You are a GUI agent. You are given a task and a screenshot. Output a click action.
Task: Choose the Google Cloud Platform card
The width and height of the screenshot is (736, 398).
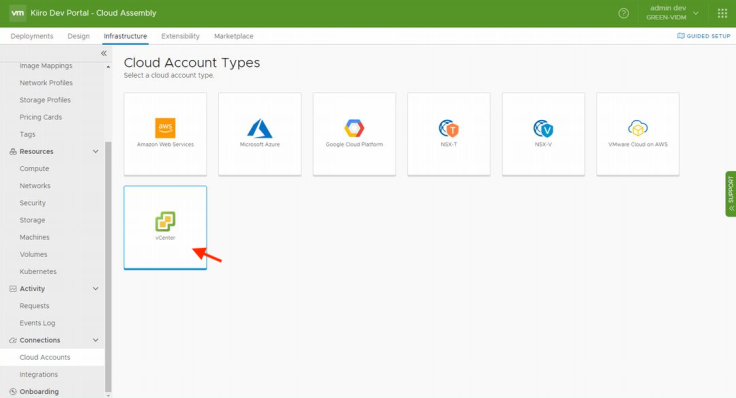tap(354, 134)
